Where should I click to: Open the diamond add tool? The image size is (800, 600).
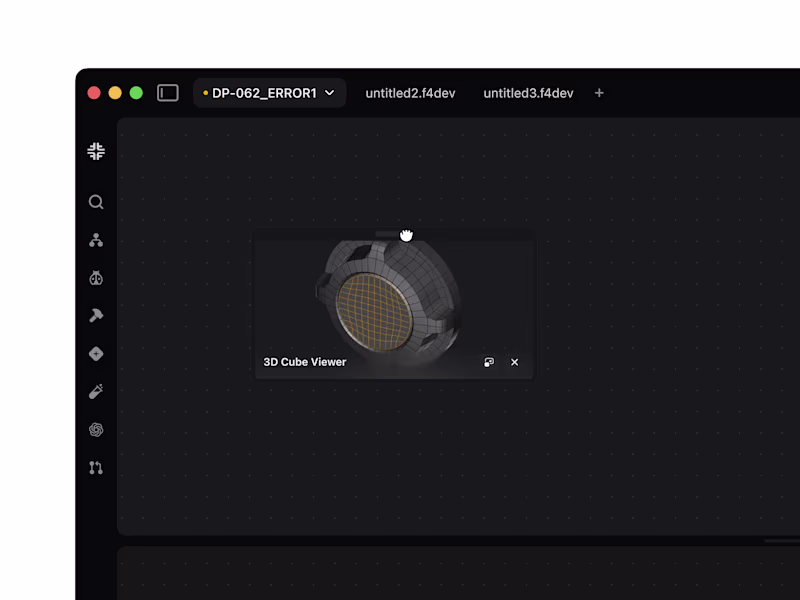[96, 353]
